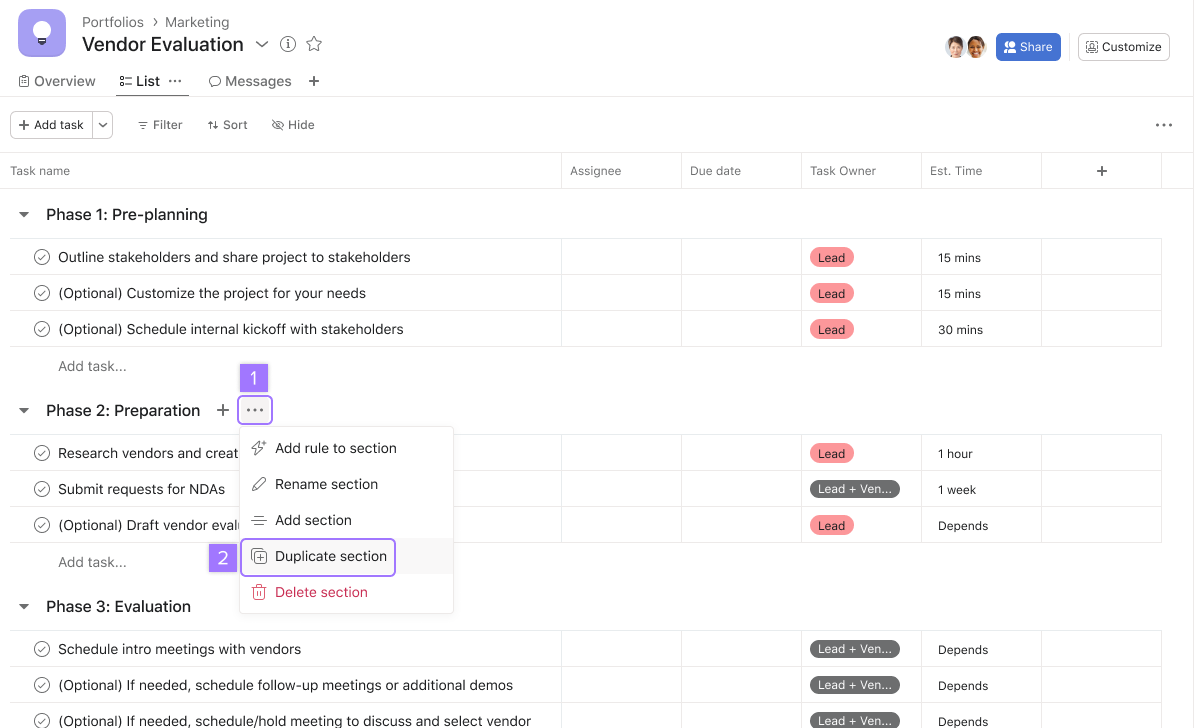Open the toolbar overflow menu on the right

click(1163, 124)
